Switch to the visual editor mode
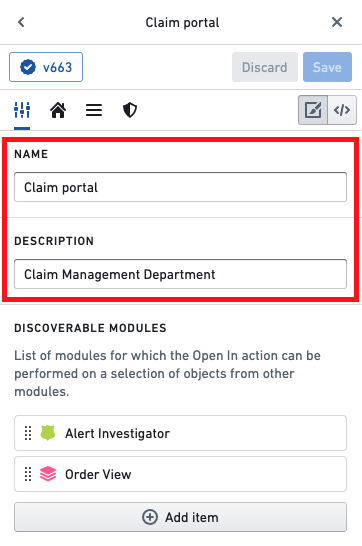 313,110
